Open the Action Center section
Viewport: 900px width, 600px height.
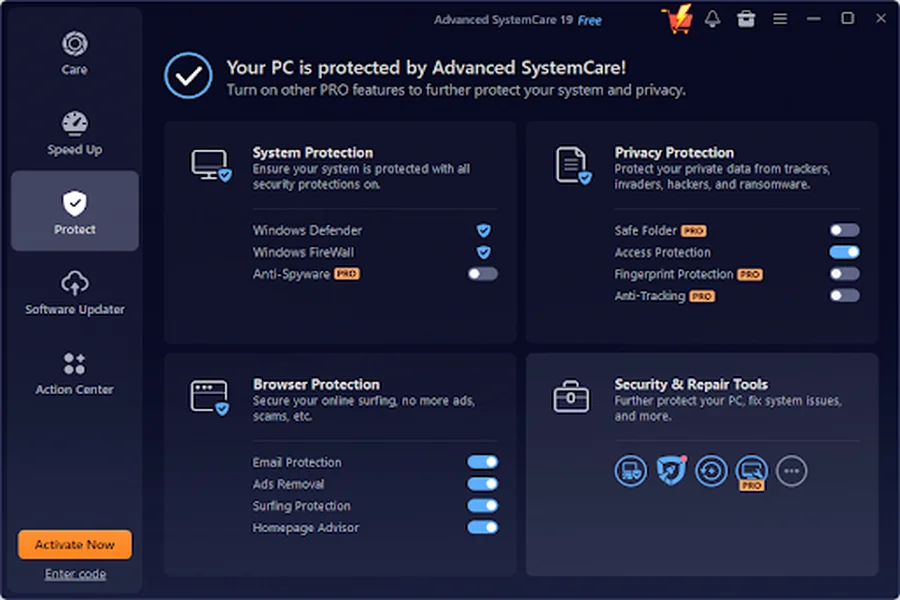click(75, 373)
